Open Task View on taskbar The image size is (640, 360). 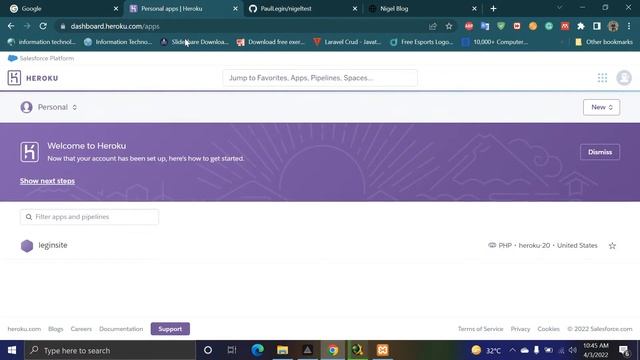coord(232,350)
